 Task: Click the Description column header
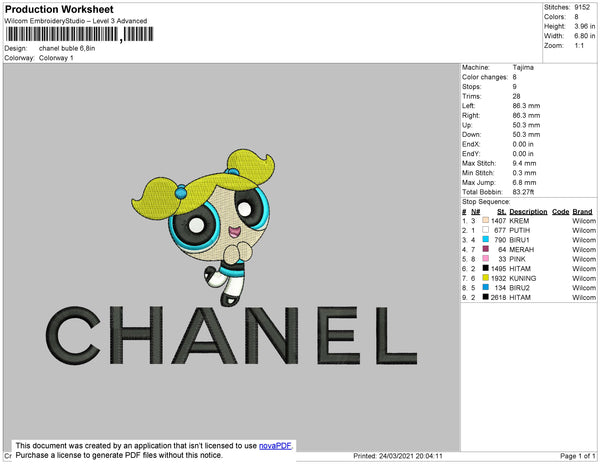[528, 212]
